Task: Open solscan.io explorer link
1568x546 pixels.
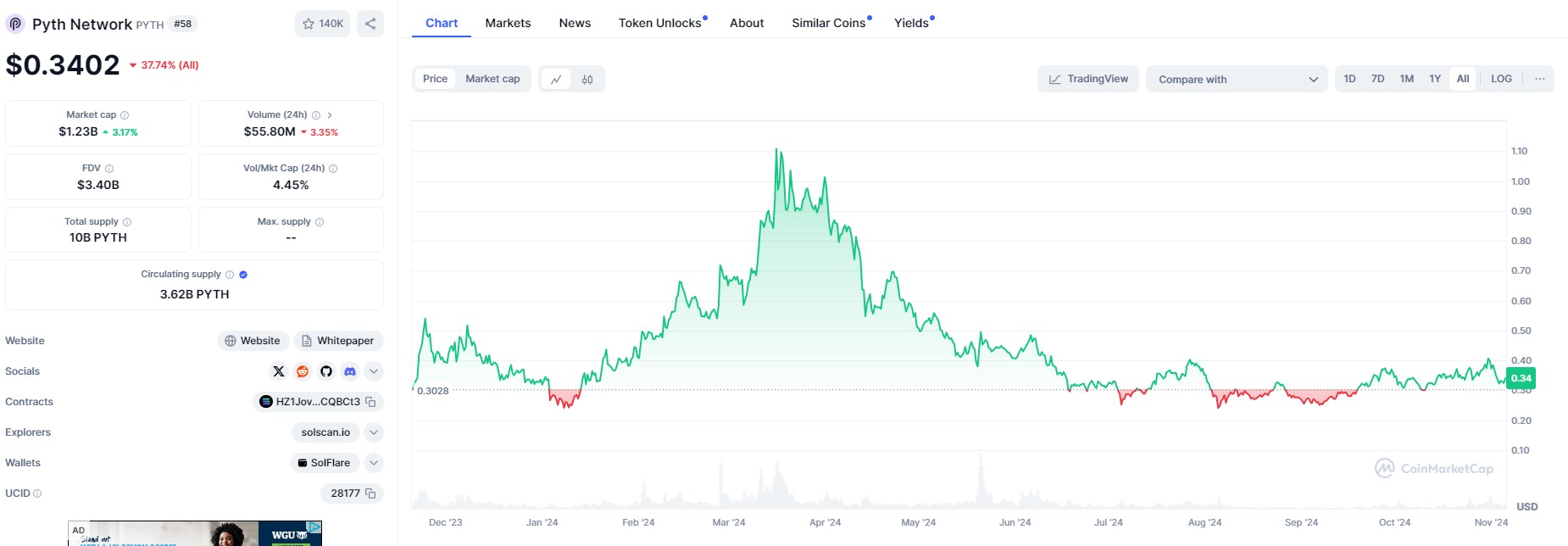Action: 325,432
